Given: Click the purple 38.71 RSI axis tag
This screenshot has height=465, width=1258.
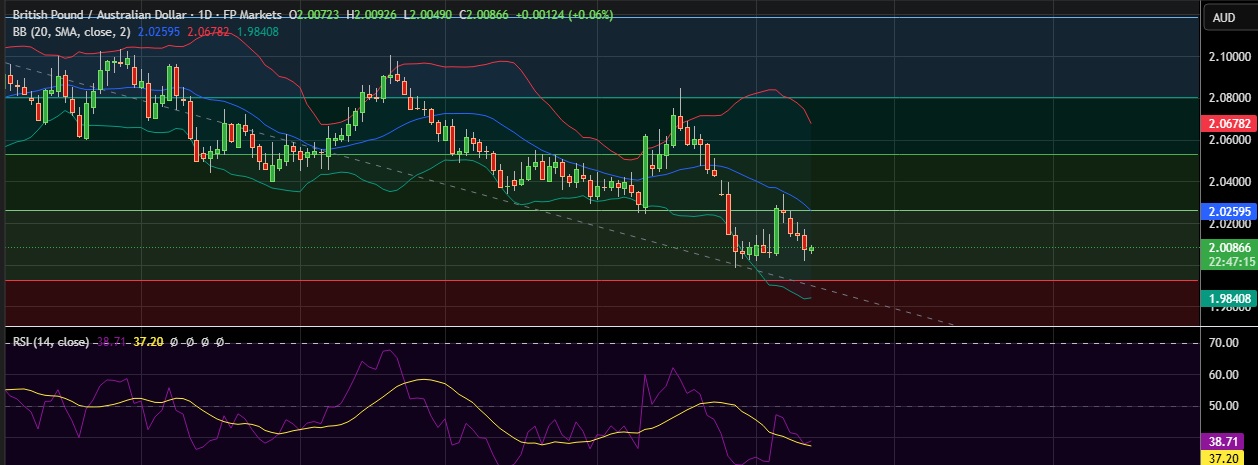Looking at the screenshot, I should [x=1224, y=440].
